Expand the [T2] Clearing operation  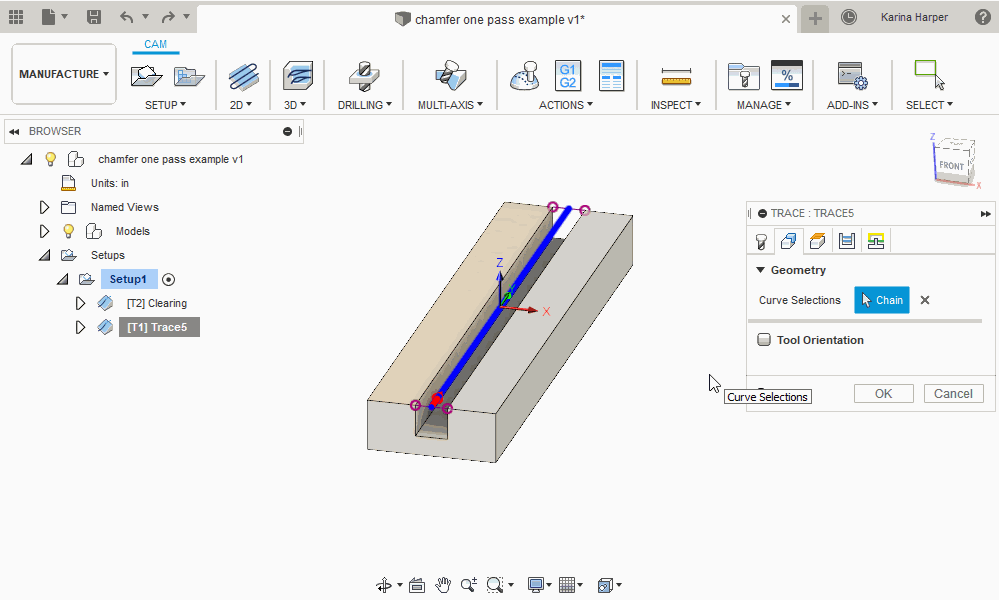pos(80,303)
